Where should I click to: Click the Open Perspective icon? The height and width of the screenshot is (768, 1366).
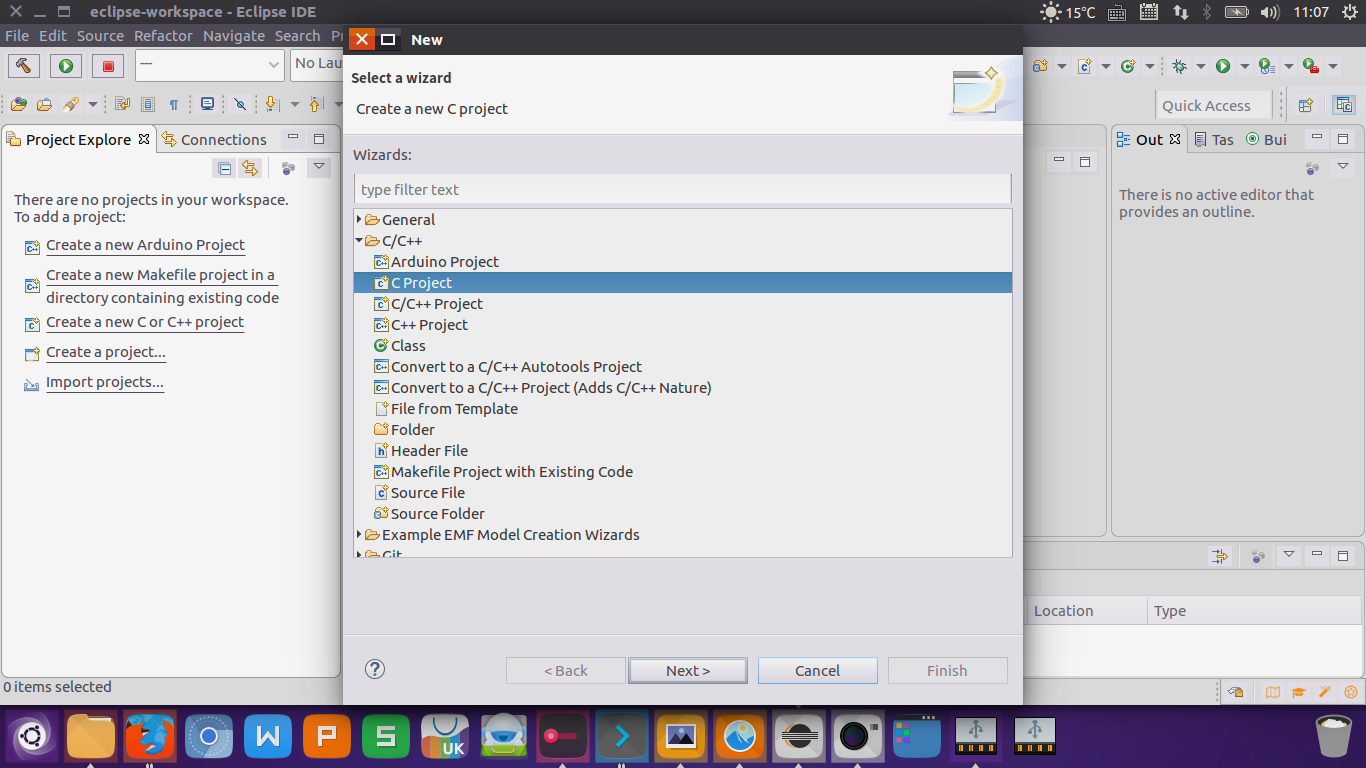point(1305,105)
